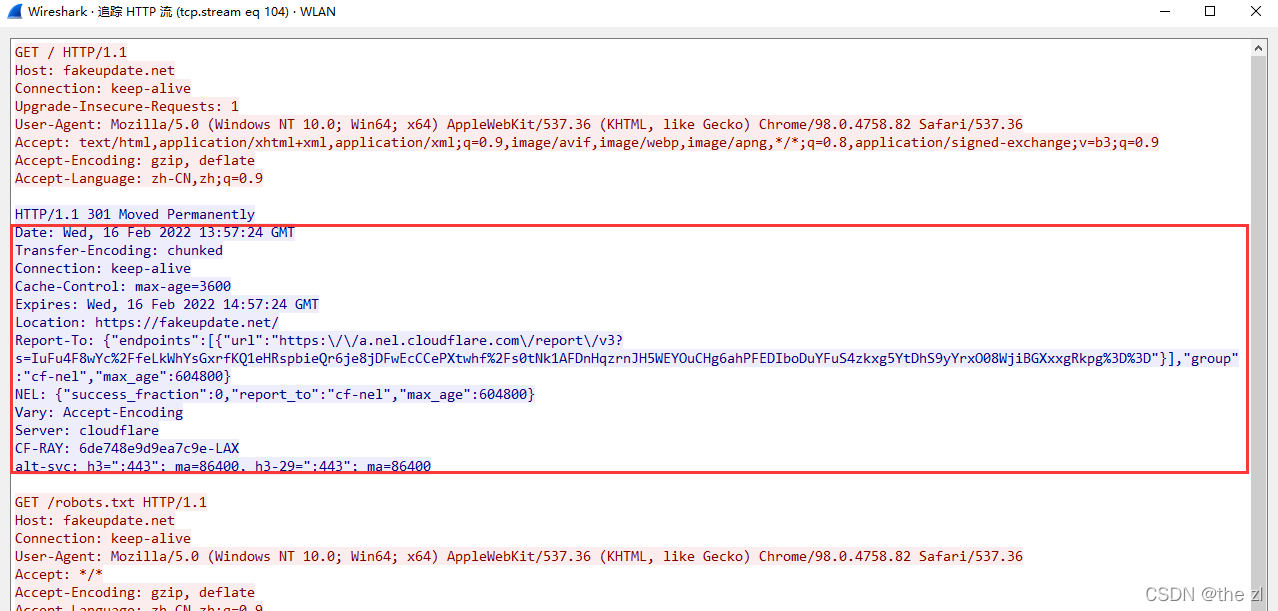1278x611 pixels.
Task: Click the first 'GET / HTTP/1.1' request line
Action: pos(71,52)
